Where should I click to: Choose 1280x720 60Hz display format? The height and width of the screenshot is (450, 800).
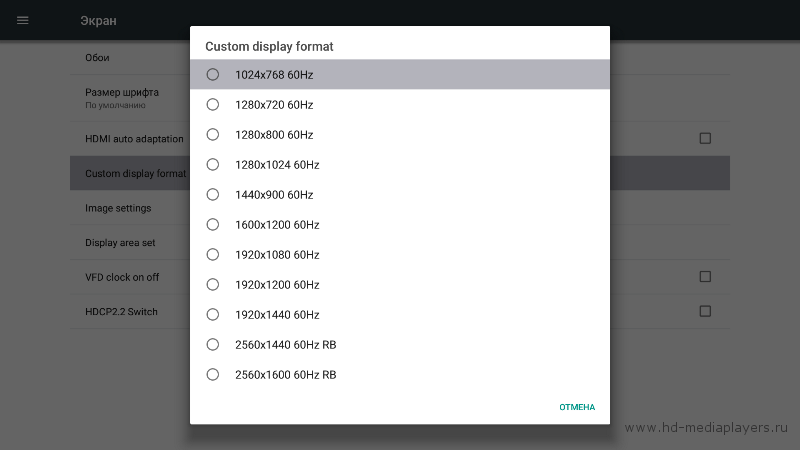(x=399, y=105)
